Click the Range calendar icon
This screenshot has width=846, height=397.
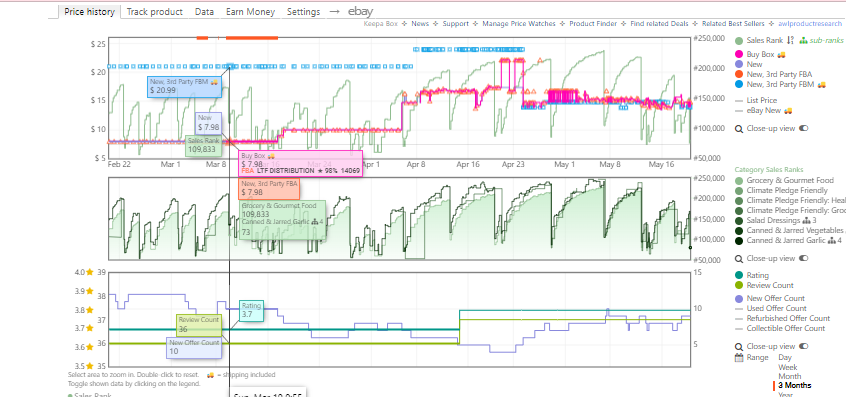pyautogui.click(x=739, y=358)
